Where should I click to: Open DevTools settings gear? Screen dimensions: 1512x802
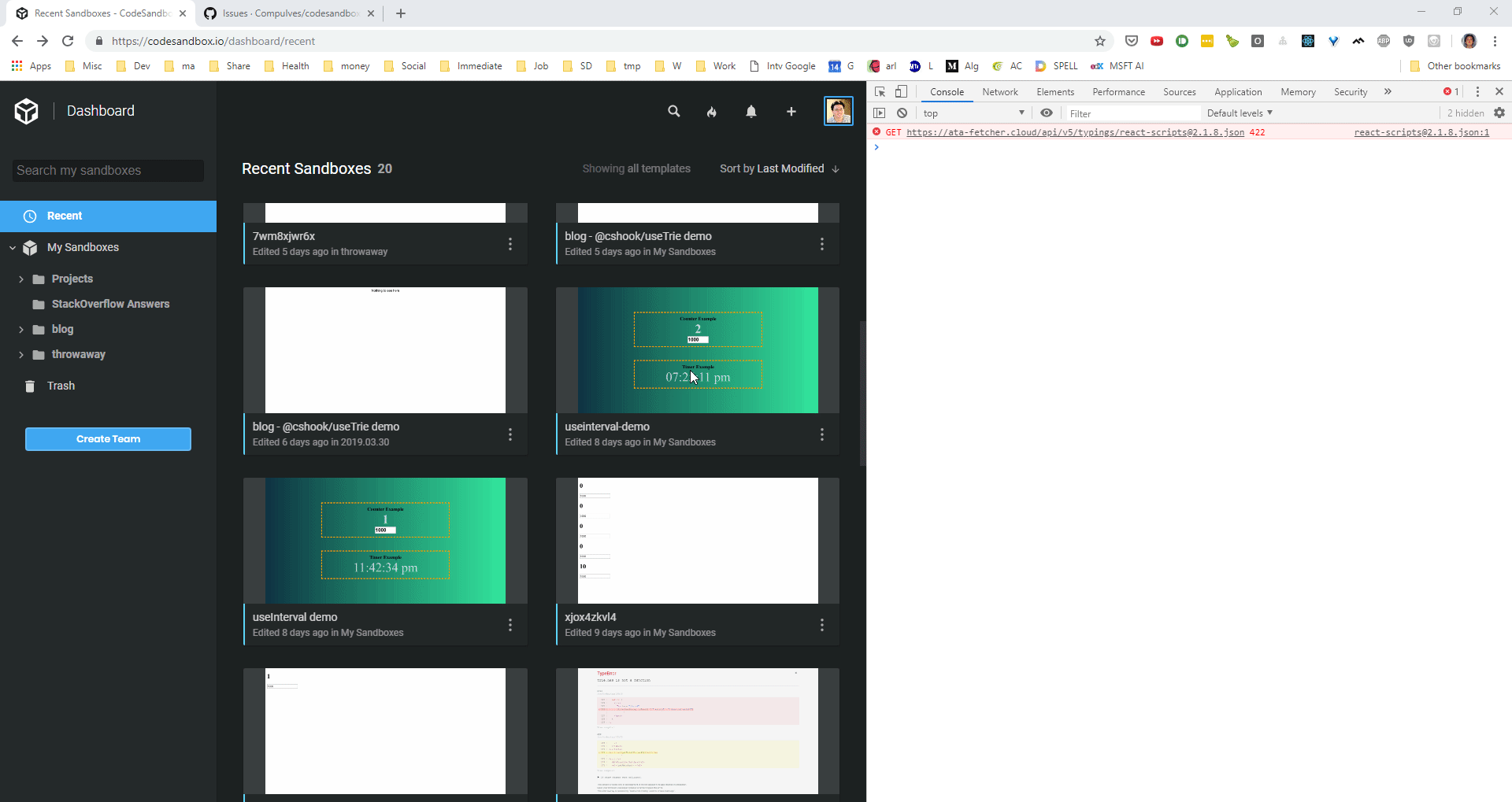[1499, 113]
